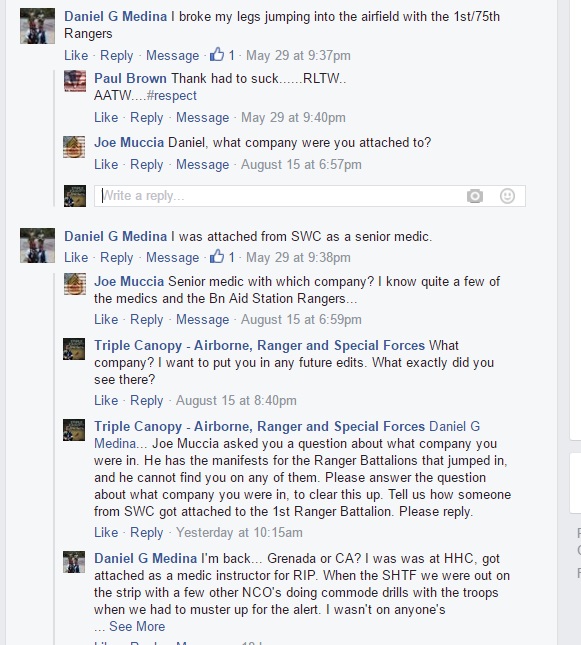Open Paul Brown's avatar thumbnail
581x645 pixels.
[75, 81]
